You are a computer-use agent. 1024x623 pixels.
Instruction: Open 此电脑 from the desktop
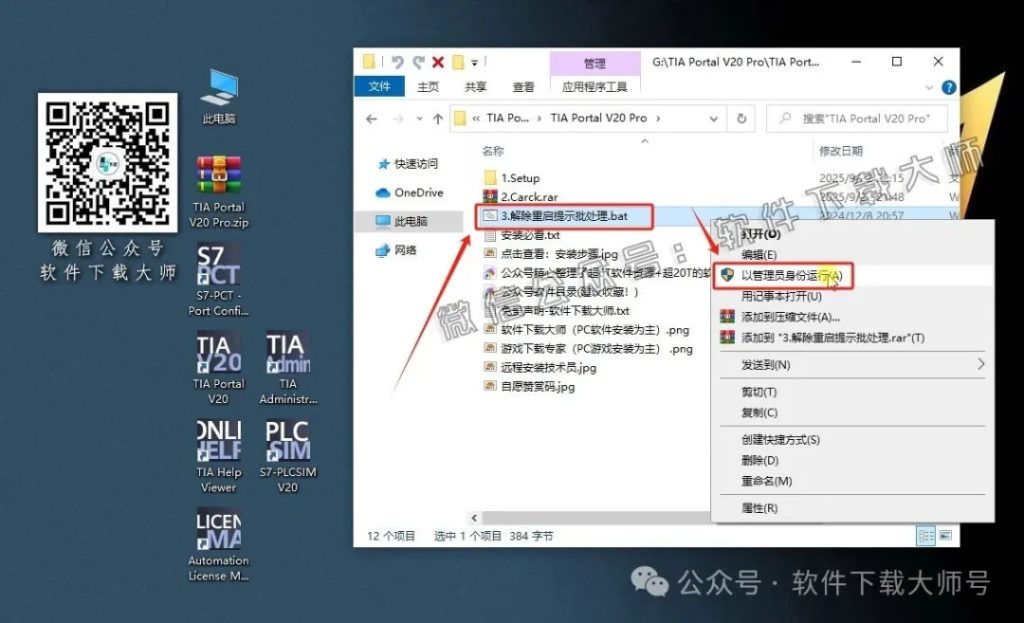(218, 85)
